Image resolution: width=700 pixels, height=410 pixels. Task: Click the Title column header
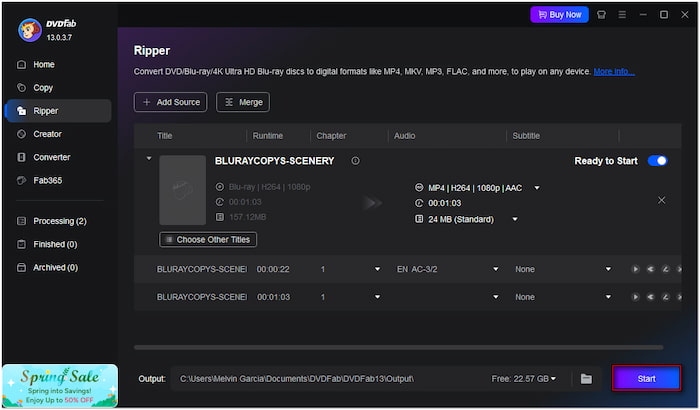[x=164, y=136]
